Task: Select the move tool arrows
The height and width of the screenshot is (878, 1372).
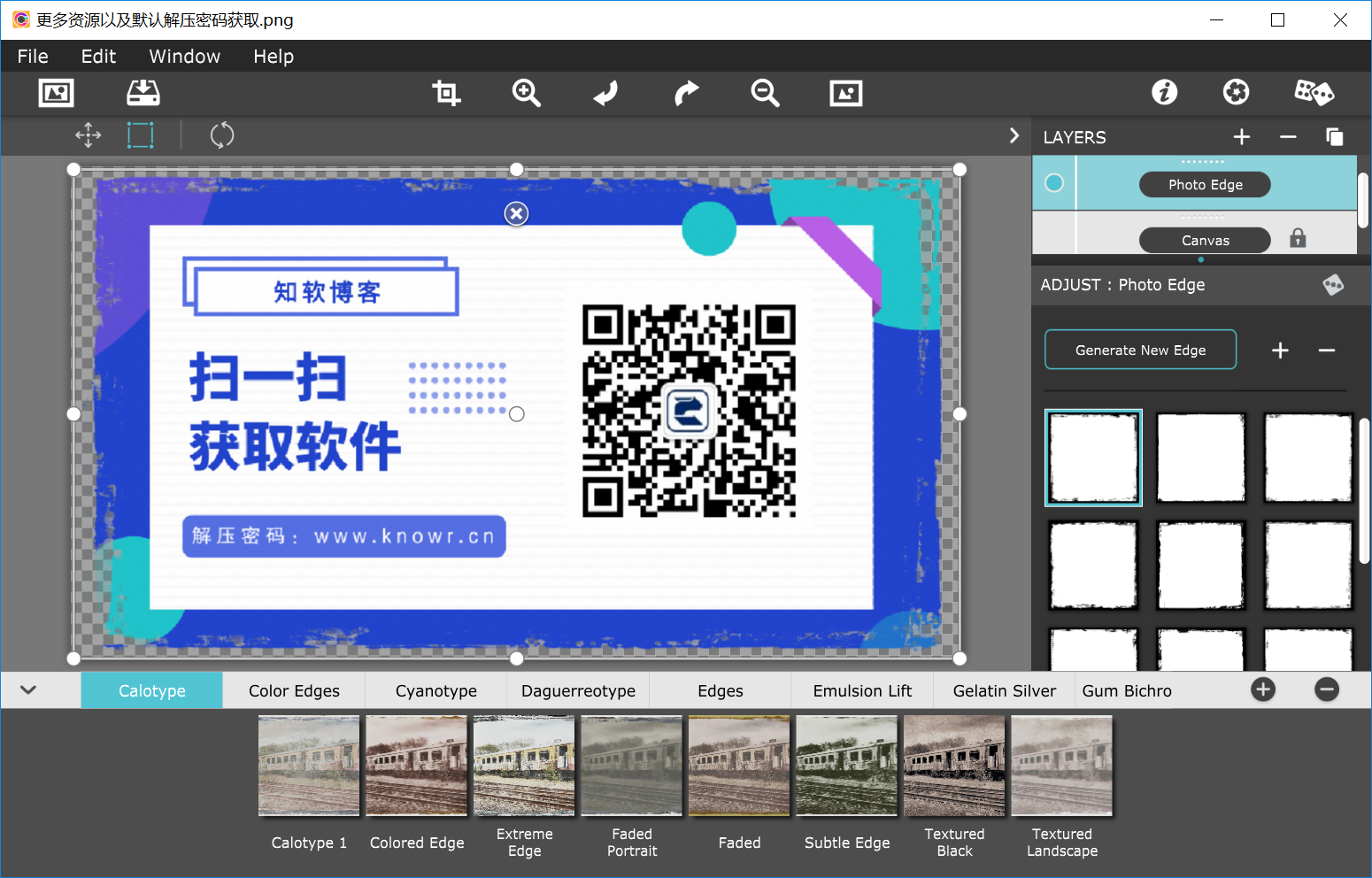Action: coord(89,135)
